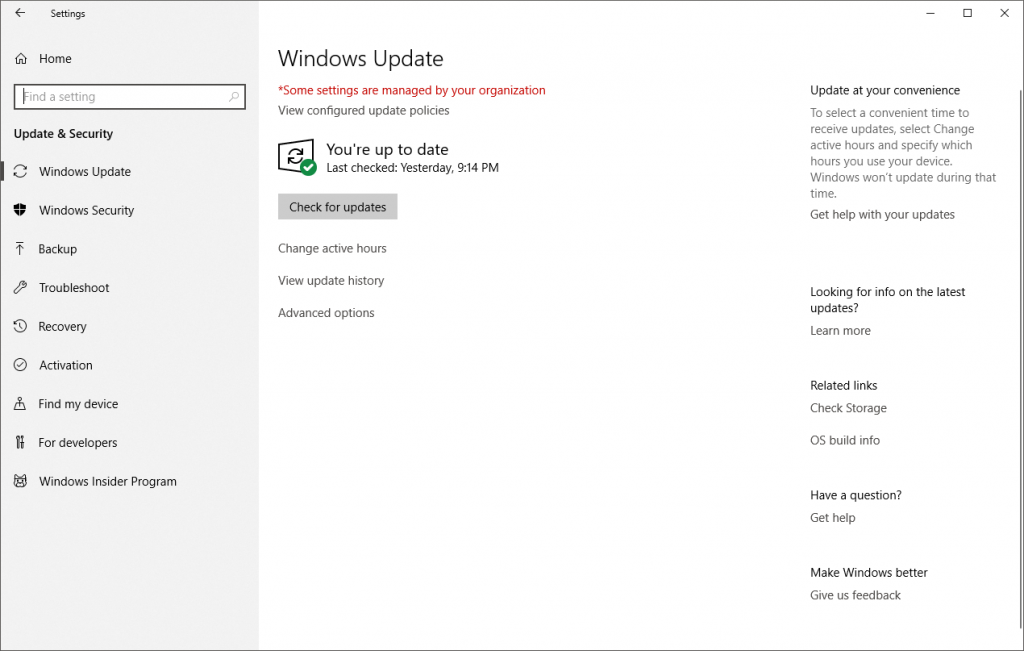Click the search magnifier icon

[x=234, y=97]
